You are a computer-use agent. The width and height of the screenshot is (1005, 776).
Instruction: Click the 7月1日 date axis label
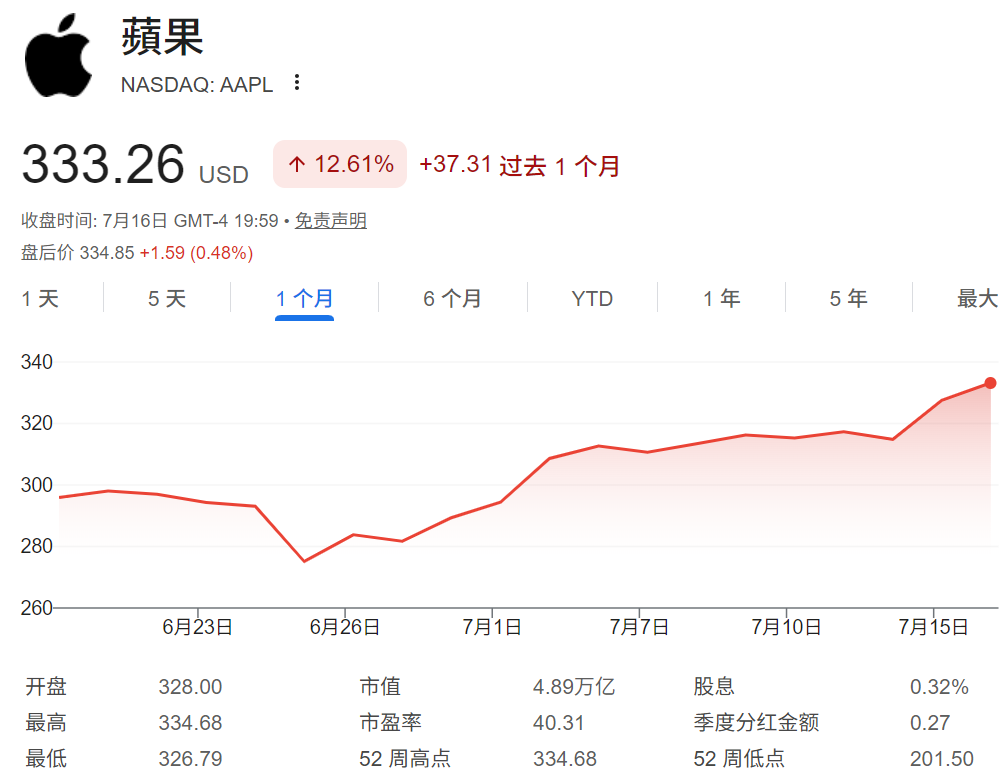click(492, 627)
